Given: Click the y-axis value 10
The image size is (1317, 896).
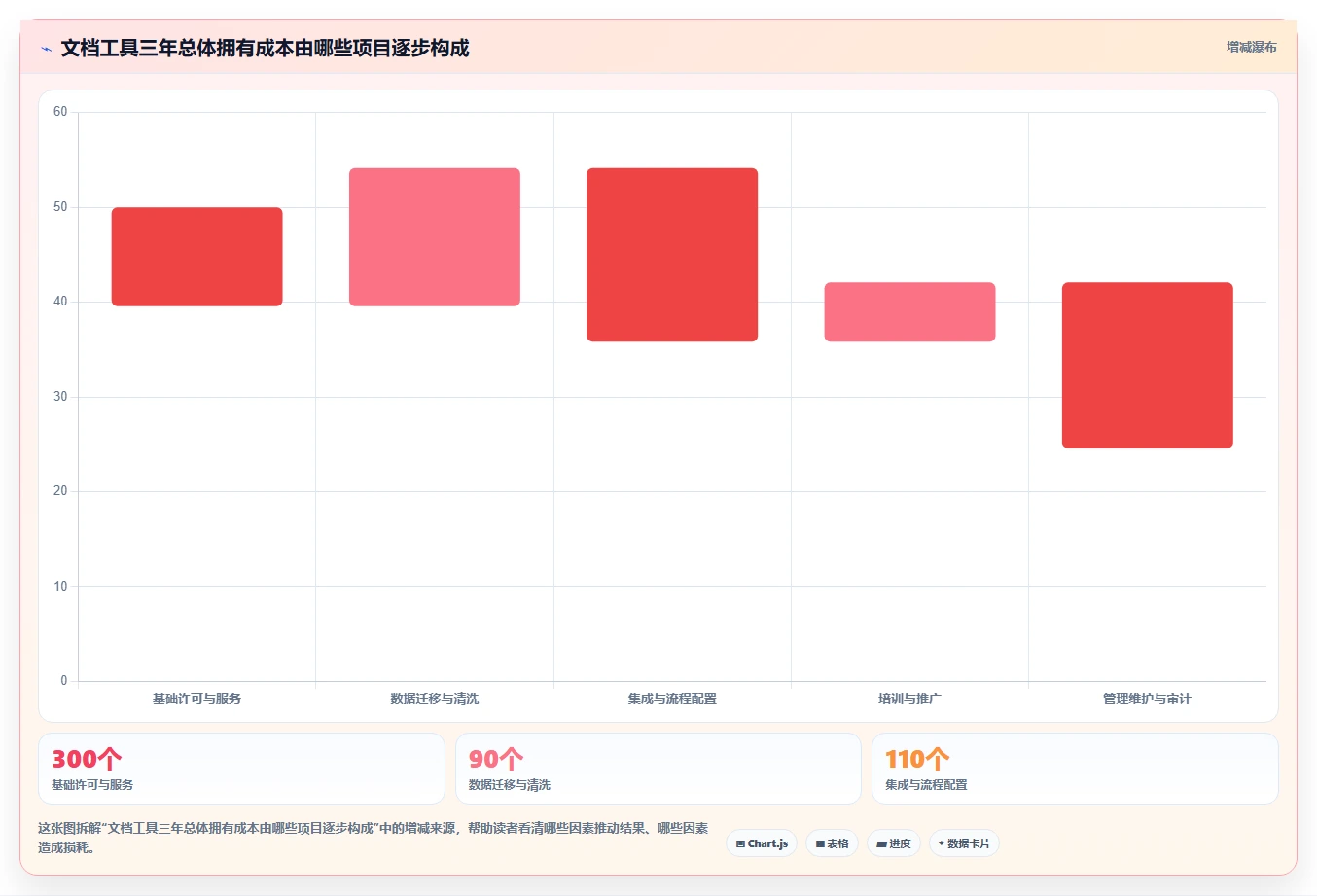Looking at the screenshot, I should 60,587.
